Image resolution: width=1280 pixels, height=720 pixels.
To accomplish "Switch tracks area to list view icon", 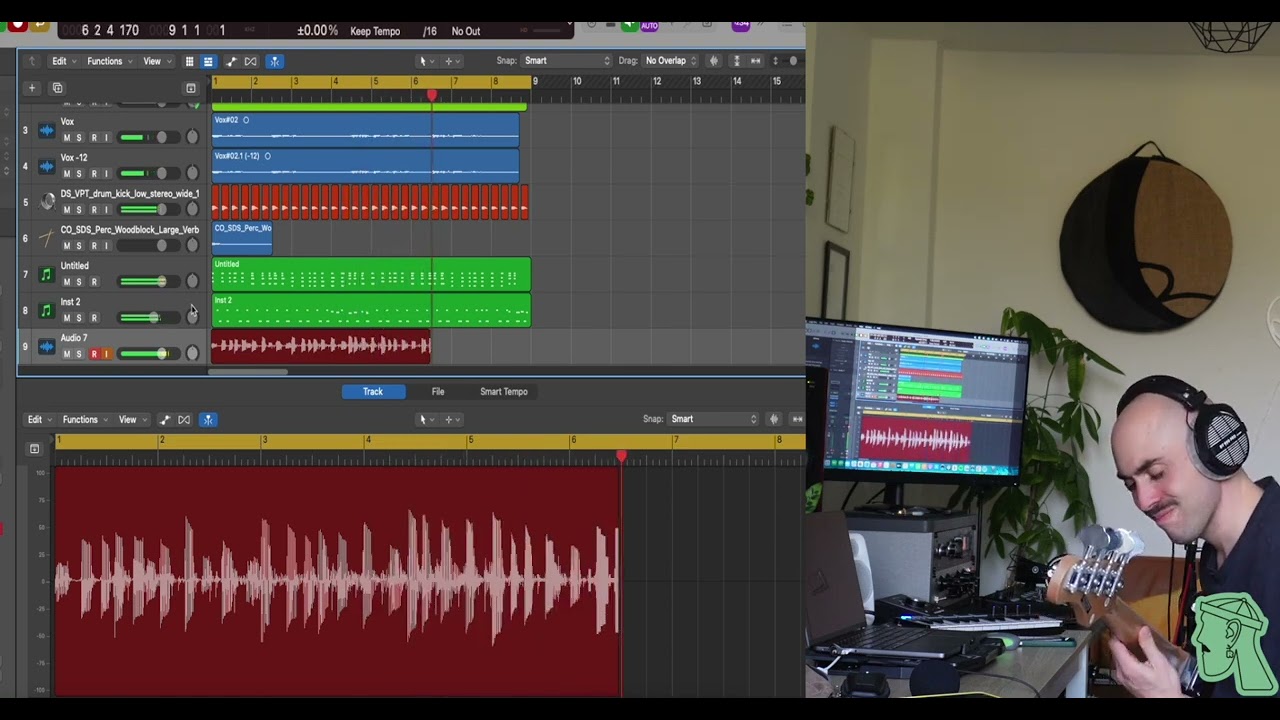I will click(x=208, y=61).
